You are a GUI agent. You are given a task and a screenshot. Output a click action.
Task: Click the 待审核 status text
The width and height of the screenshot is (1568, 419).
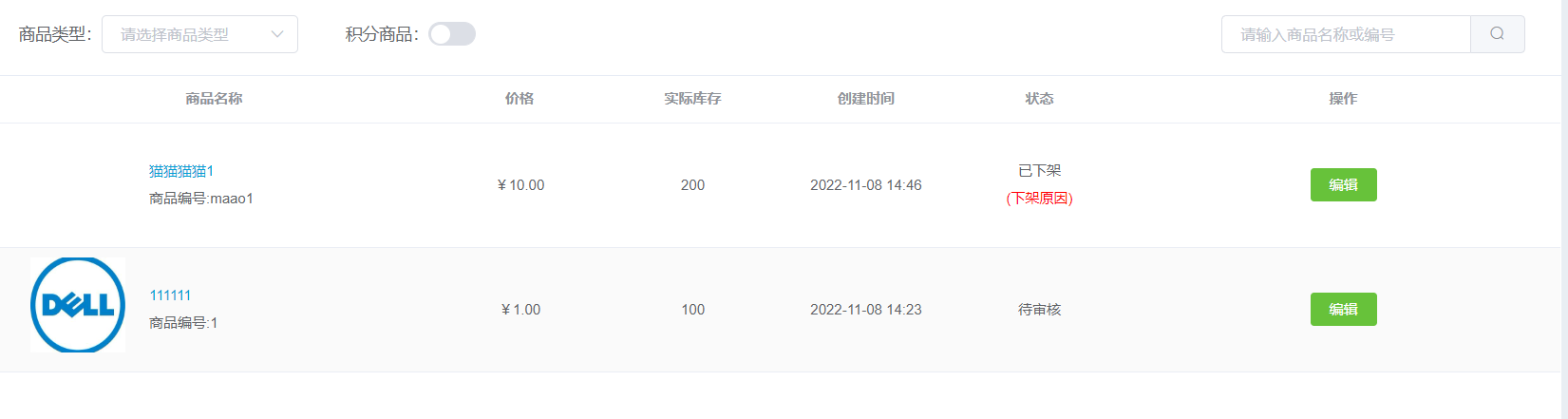(1039, 310)
